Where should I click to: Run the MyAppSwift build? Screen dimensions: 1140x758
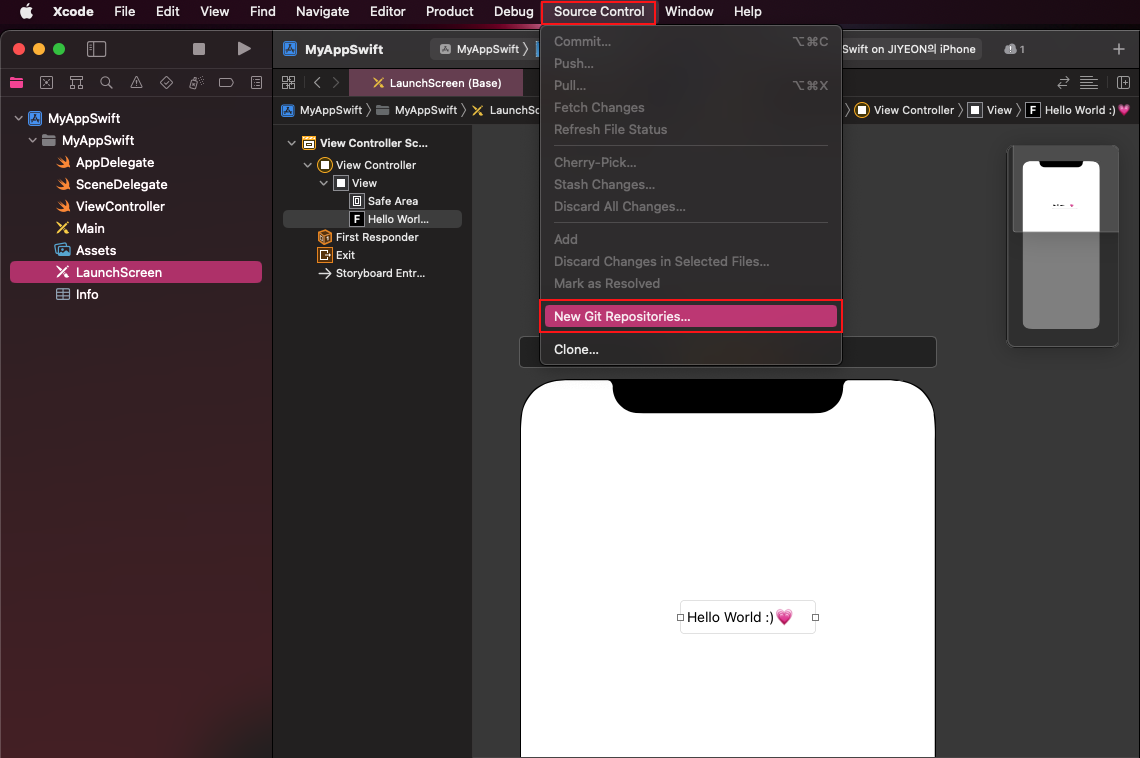(x=244, y=49)
